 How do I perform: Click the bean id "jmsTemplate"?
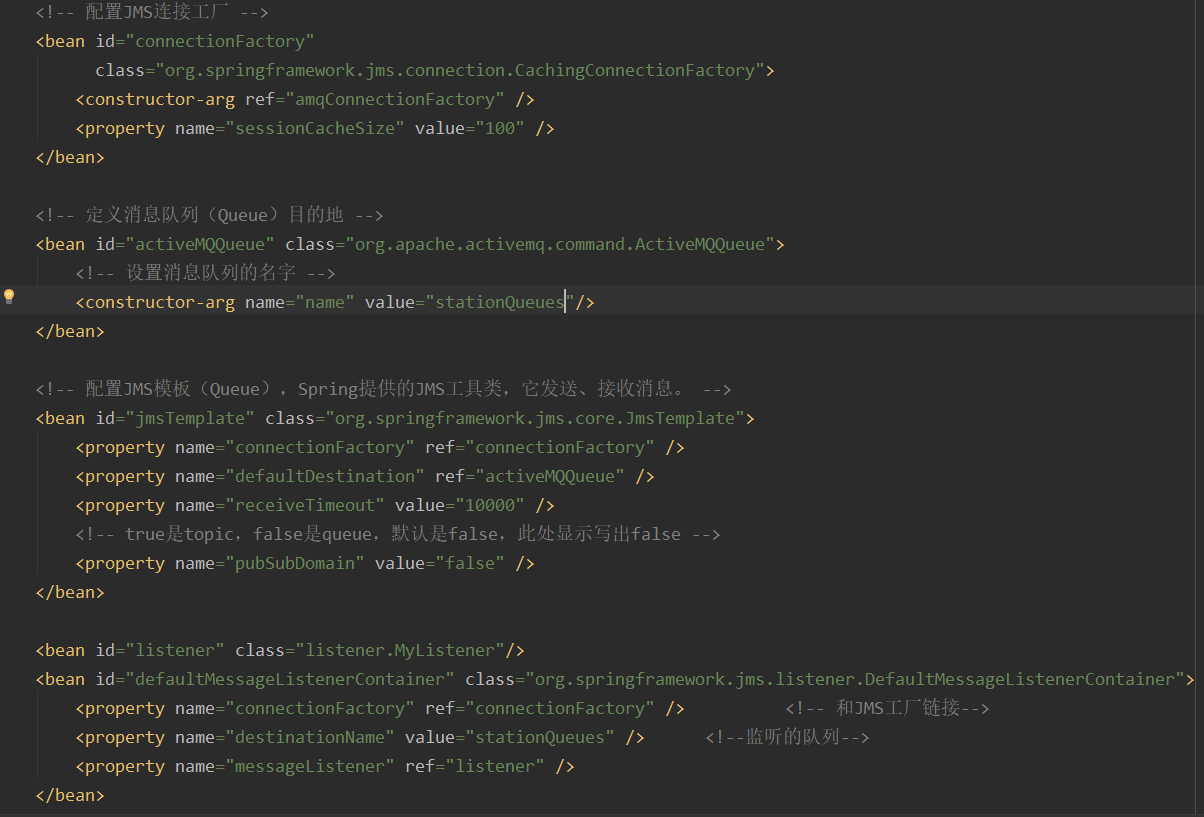tap(190, 419)
